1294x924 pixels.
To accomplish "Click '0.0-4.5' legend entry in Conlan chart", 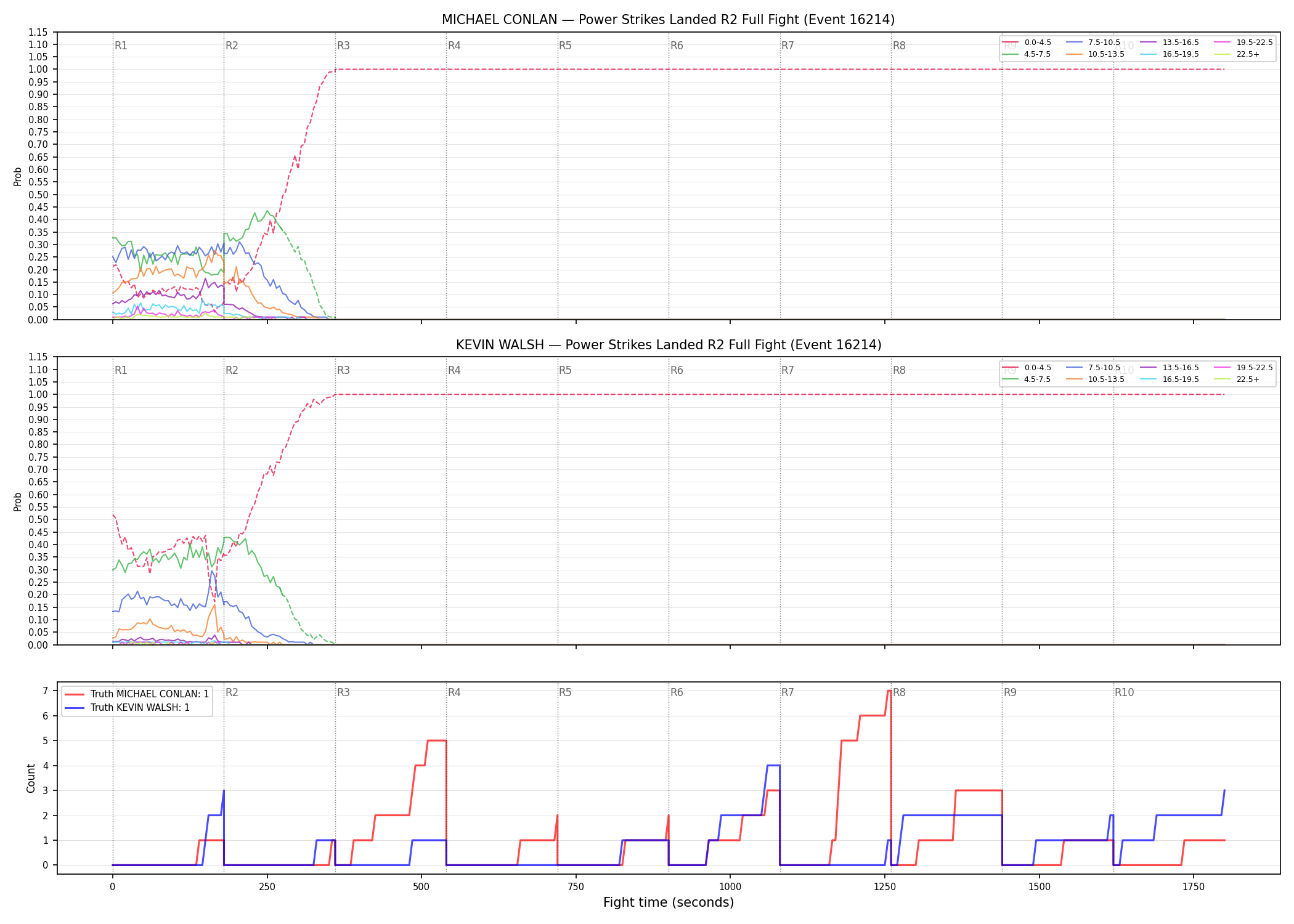I will click(x=1027, y=43).
